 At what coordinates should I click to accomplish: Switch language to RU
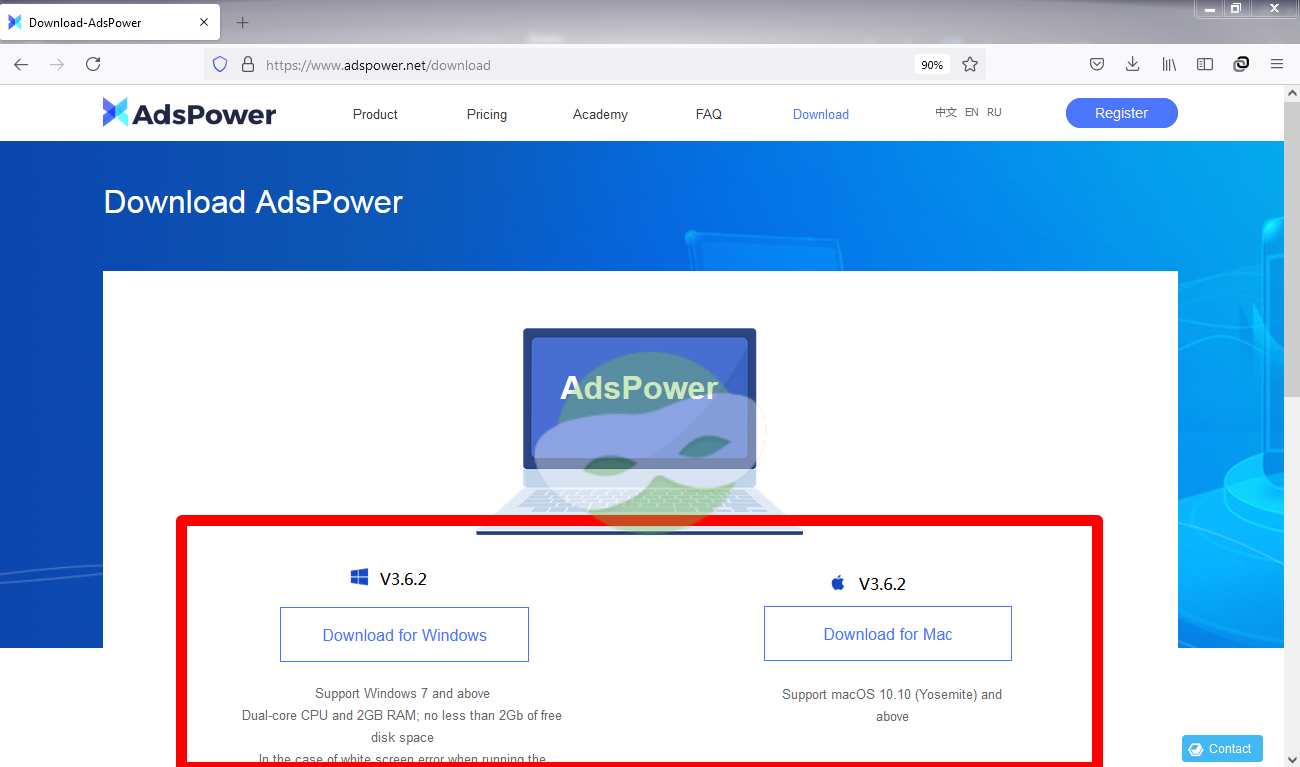pos(994,112)
